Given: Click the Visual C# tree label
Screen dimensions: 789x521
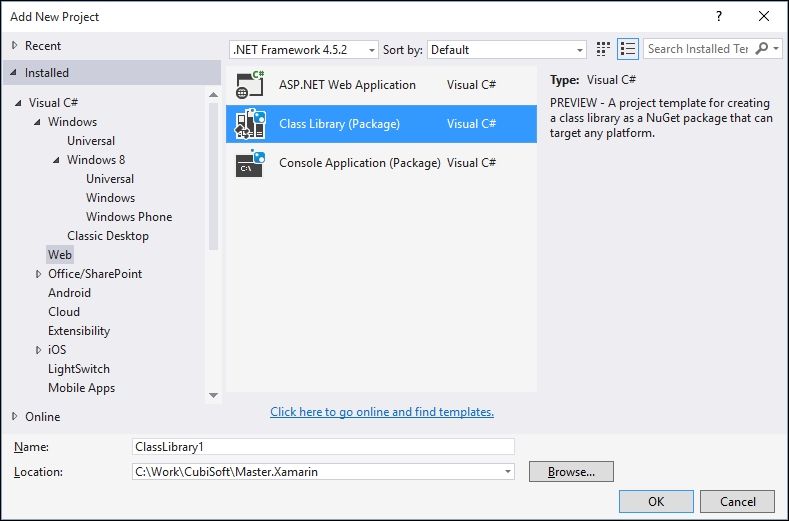Looking at the screenshot, I should tap(53, 103).
